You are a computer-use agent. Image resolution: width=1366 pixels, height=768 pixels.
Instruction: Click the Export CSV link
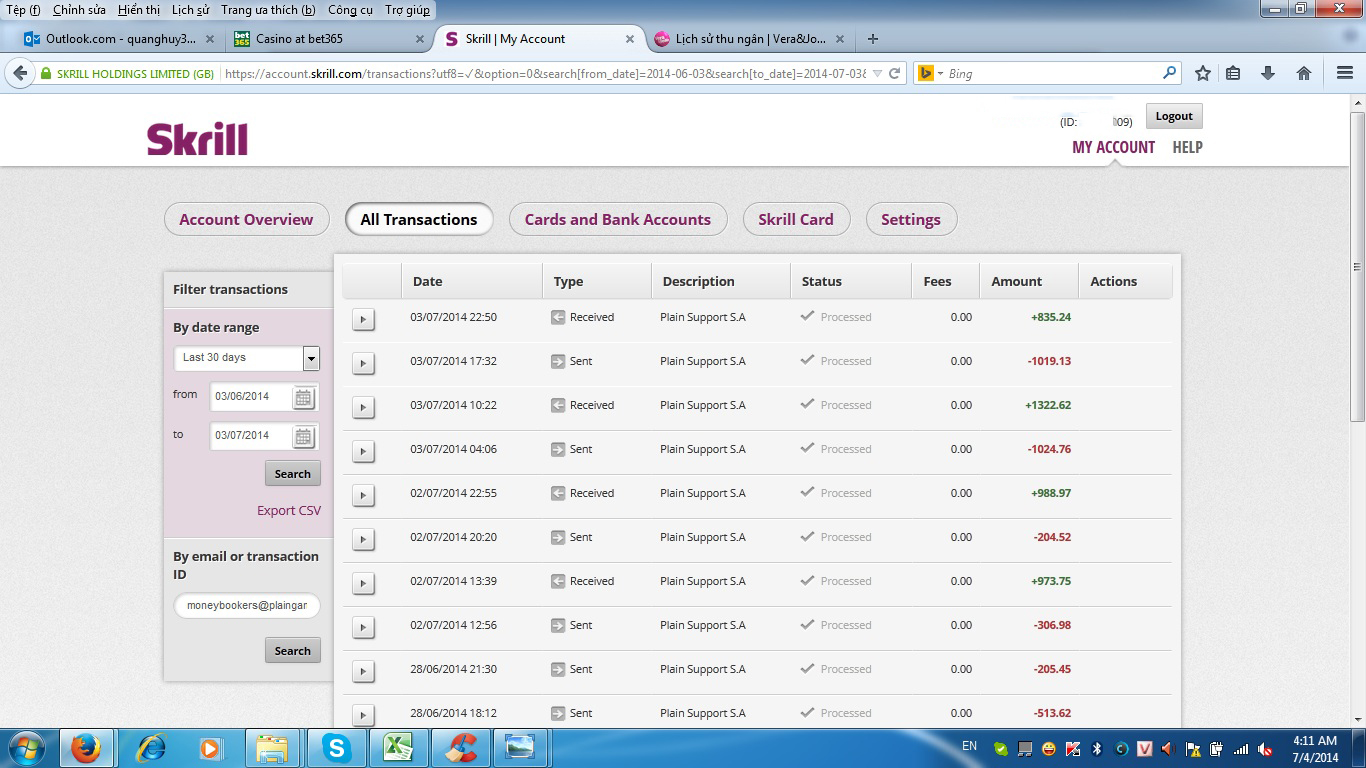[289, 510]
